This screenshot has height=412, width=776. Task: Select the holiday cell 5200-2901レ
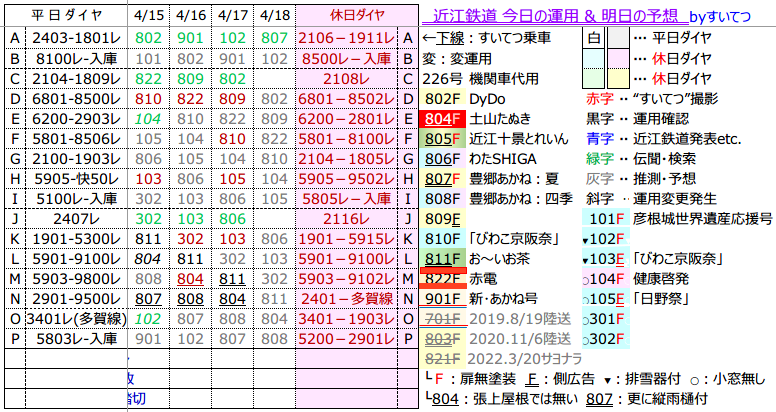point(346,339)
